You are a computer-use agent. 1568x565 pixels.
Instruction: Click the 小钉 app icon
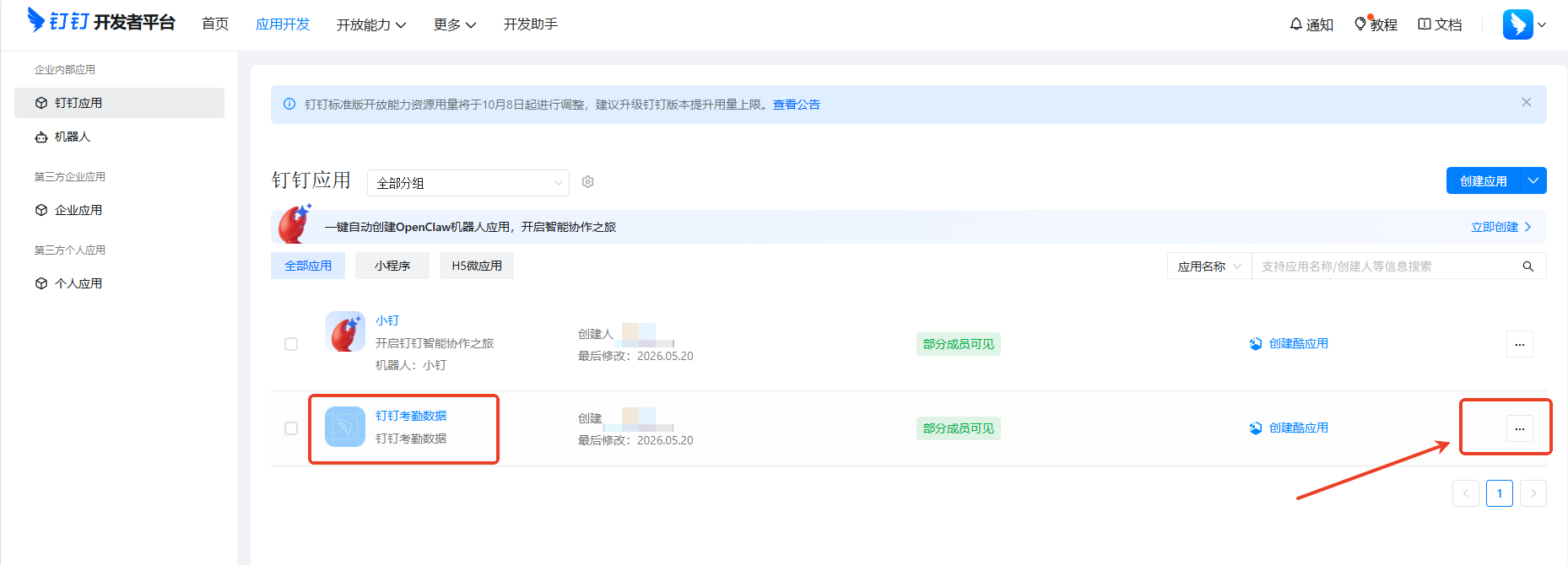(345, 331)
